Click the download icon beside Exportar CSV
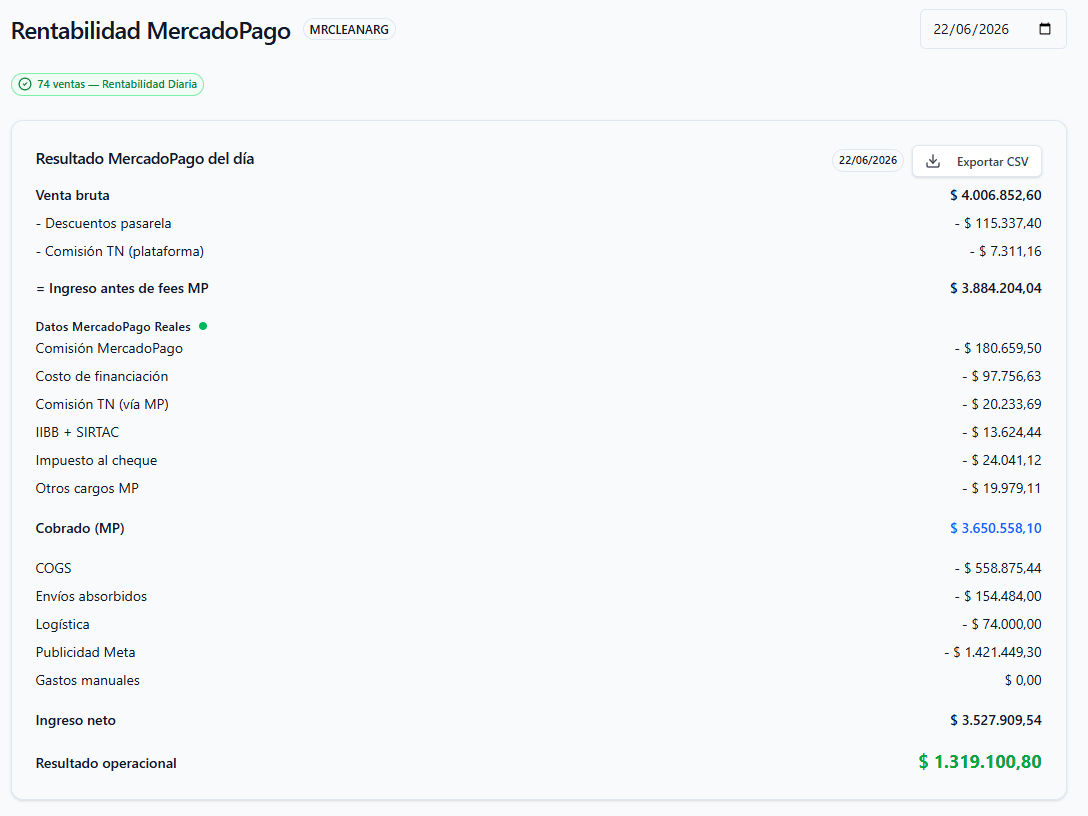The height and width of the screenshot is (816, 1088). point(933,162)
